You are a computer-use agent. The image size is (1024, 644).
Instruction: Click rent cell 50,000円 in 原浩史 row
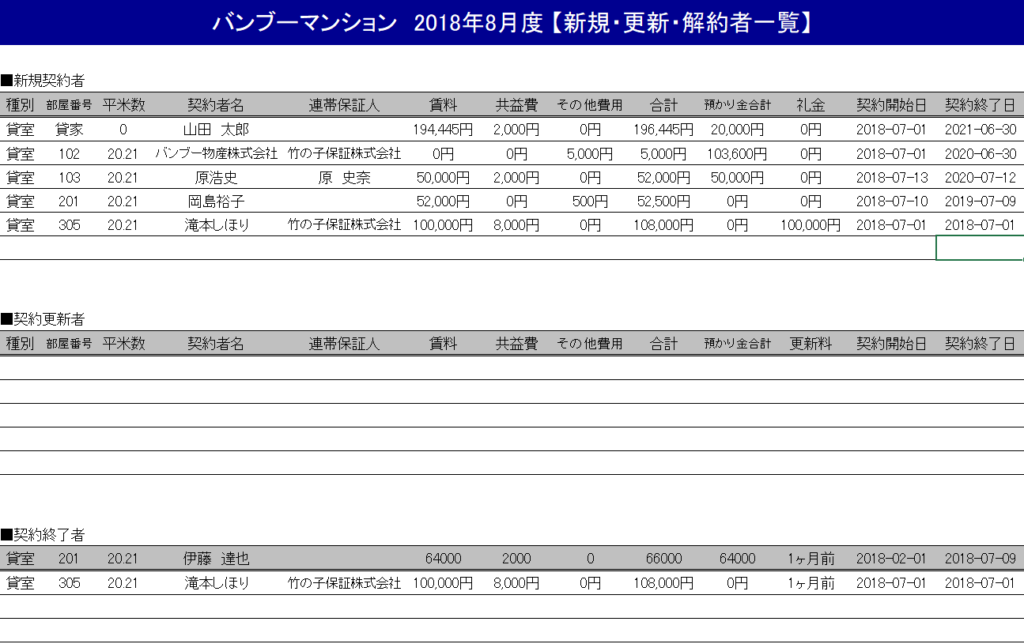point(443,178)
